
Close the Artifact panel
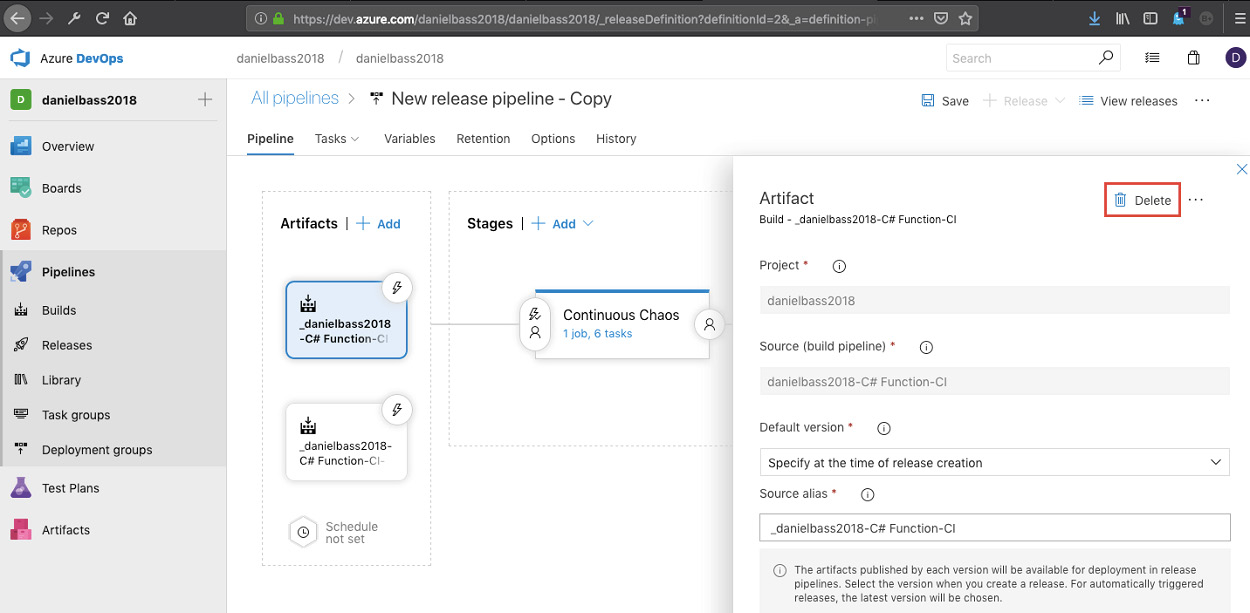[x=1242, y=170]
